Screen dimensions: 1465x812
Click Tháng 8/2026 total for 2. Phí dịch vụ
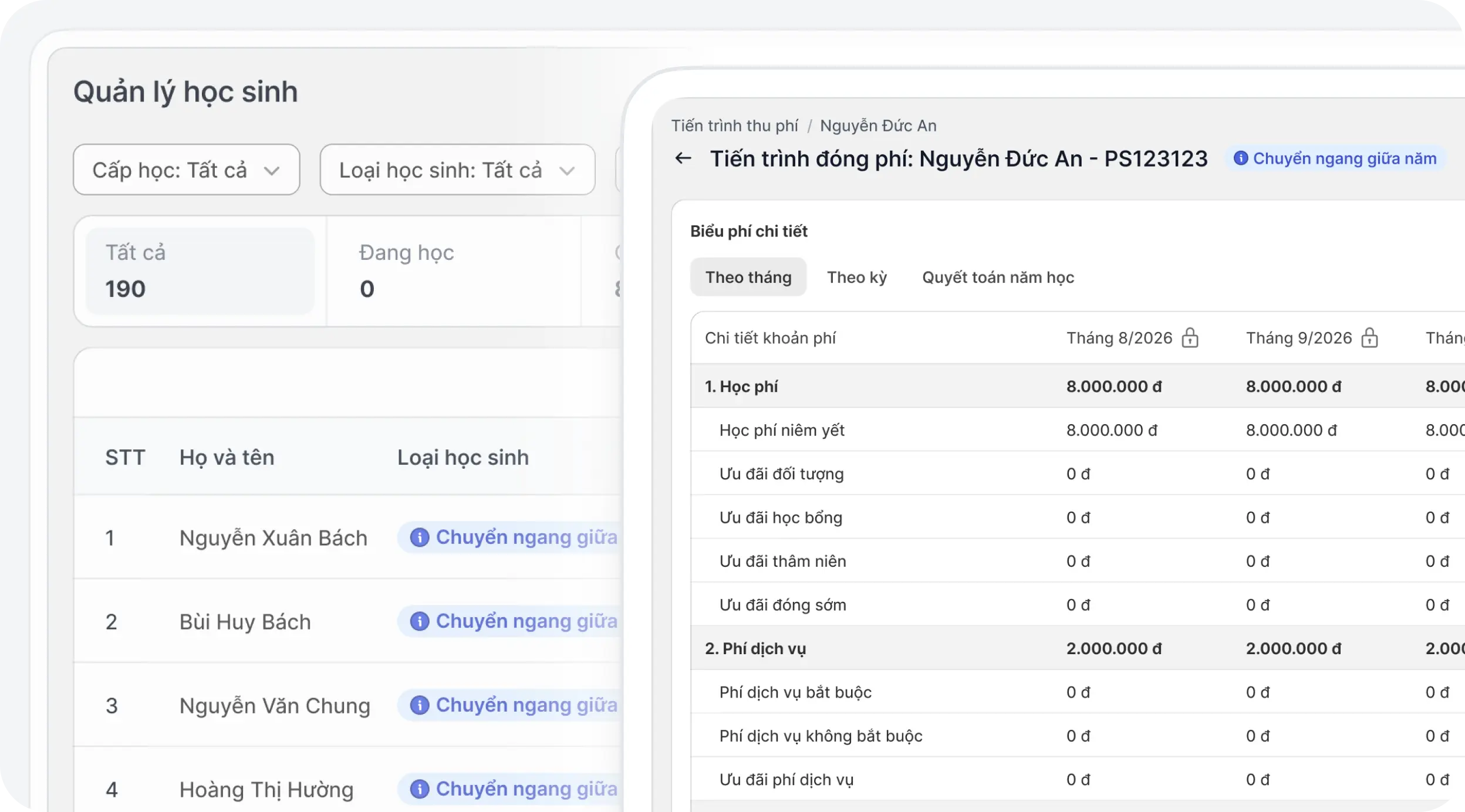(1114, 648)
